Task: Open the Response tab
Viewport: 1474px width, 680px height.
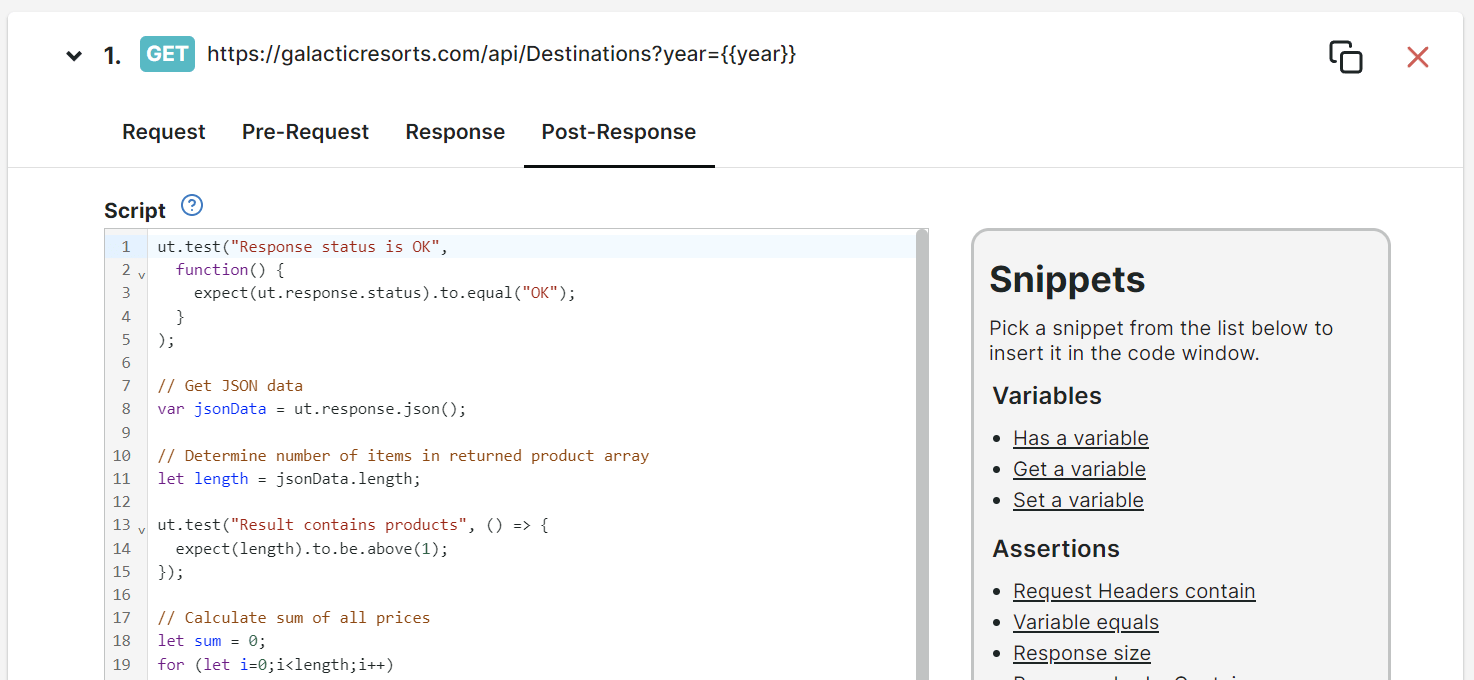Action: [455, 132]
